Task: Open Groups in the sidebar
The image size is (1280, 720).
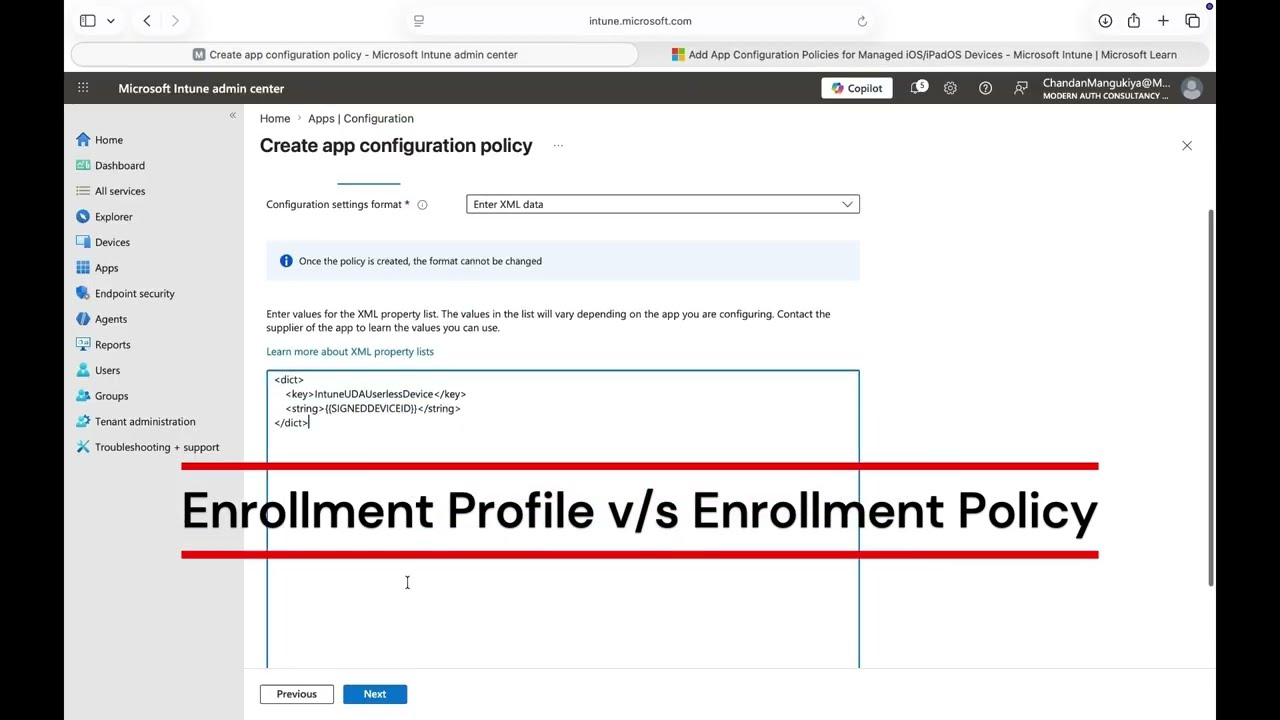Action: [x=102, y=396]
